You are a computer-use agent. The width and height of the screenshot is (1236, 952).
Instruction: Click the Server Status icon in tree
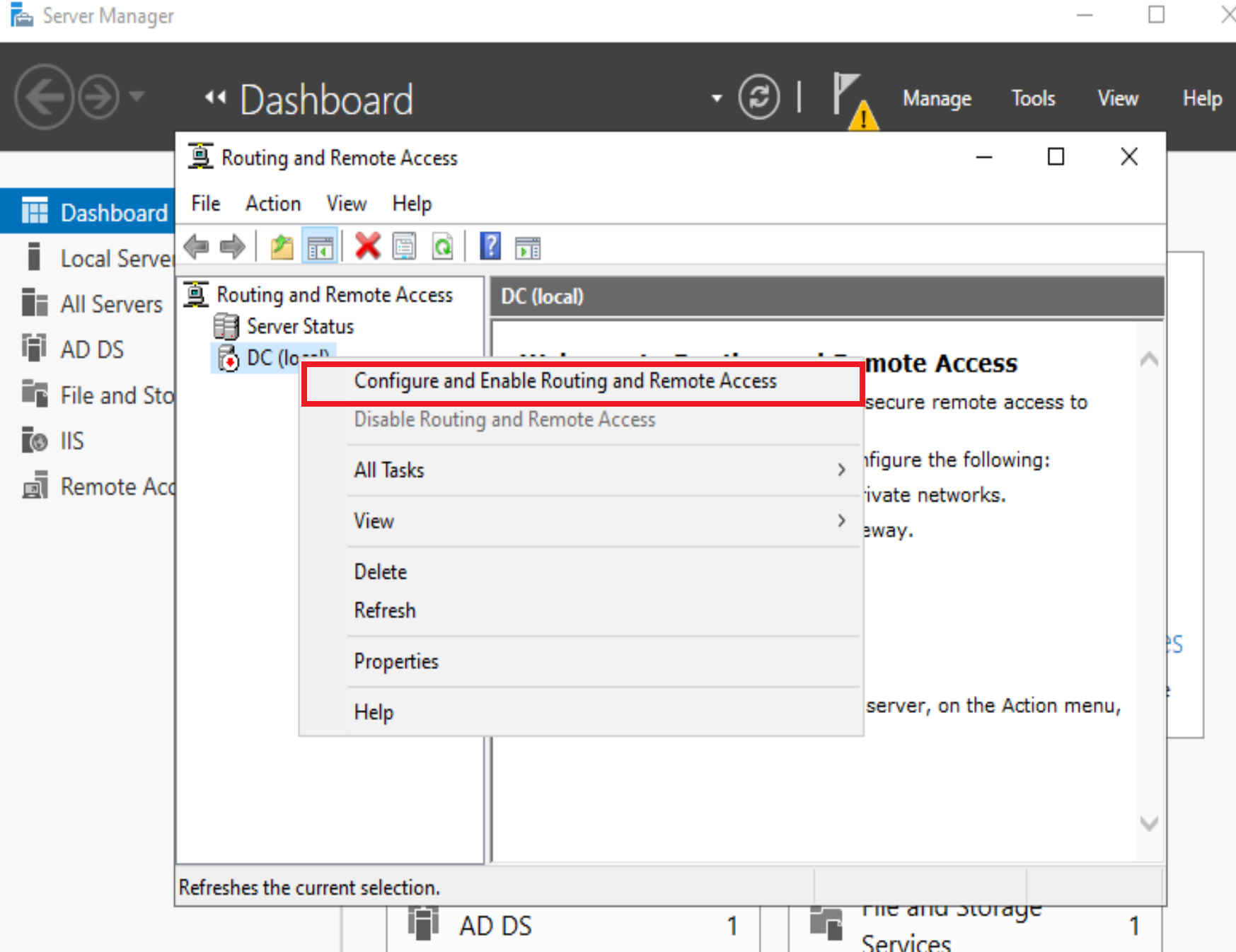(226, 326)
